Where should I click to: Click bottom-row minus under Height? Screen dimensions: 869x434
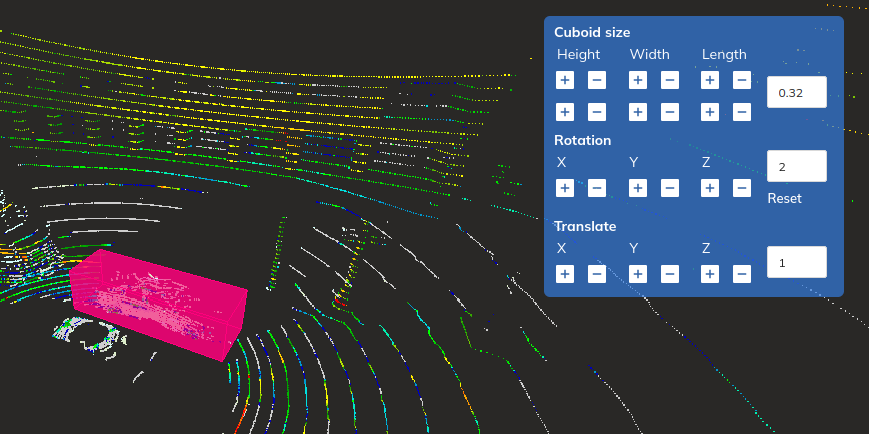(596, 112)
